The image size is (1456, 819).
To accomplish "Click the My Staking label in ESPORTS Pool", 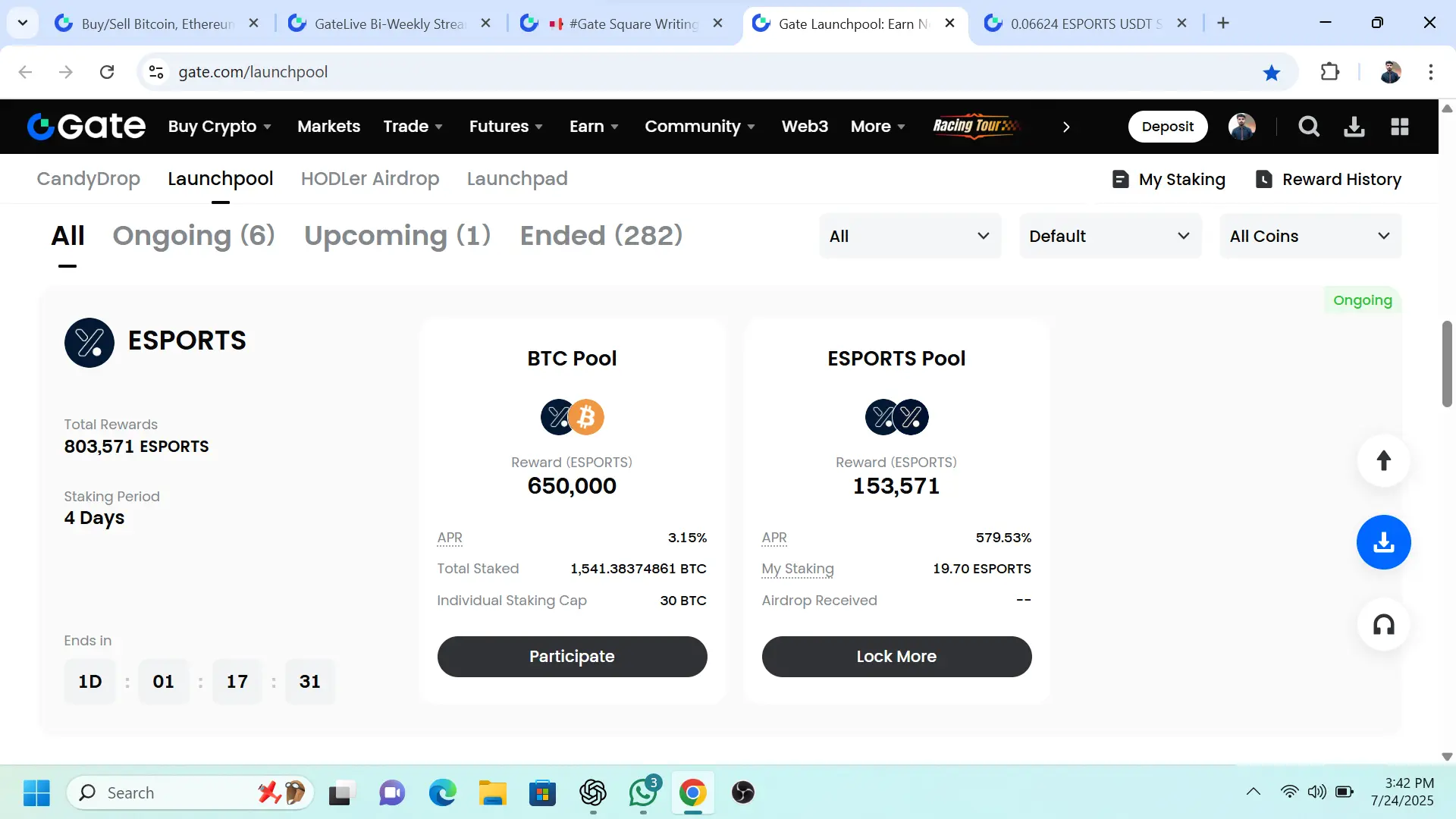I will [798, 569].
